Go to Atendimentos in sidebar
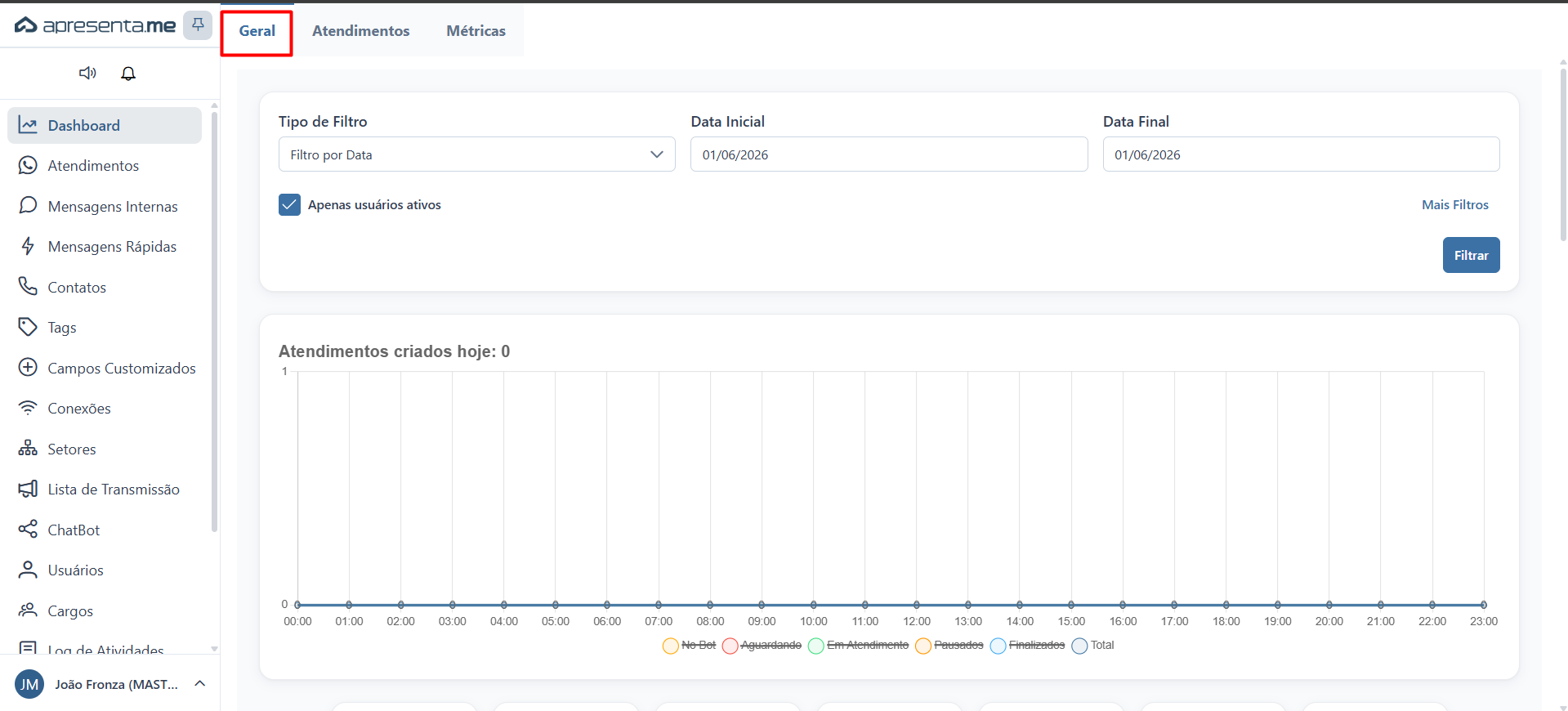Screen dimensions: 1568x711 click(x=105, y=165)
